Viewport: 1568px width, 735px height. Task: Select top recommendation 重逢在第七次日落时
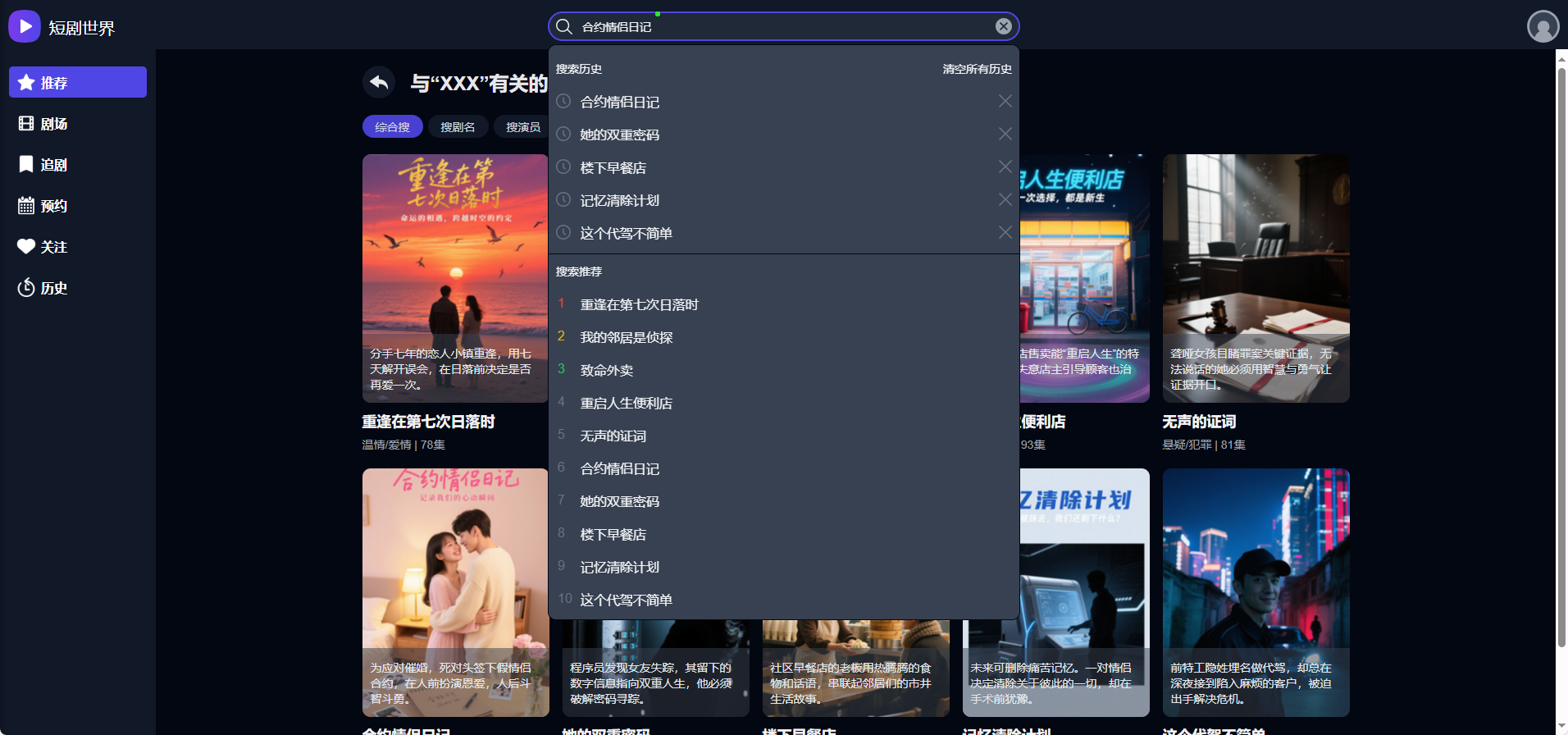coord(639,305)
